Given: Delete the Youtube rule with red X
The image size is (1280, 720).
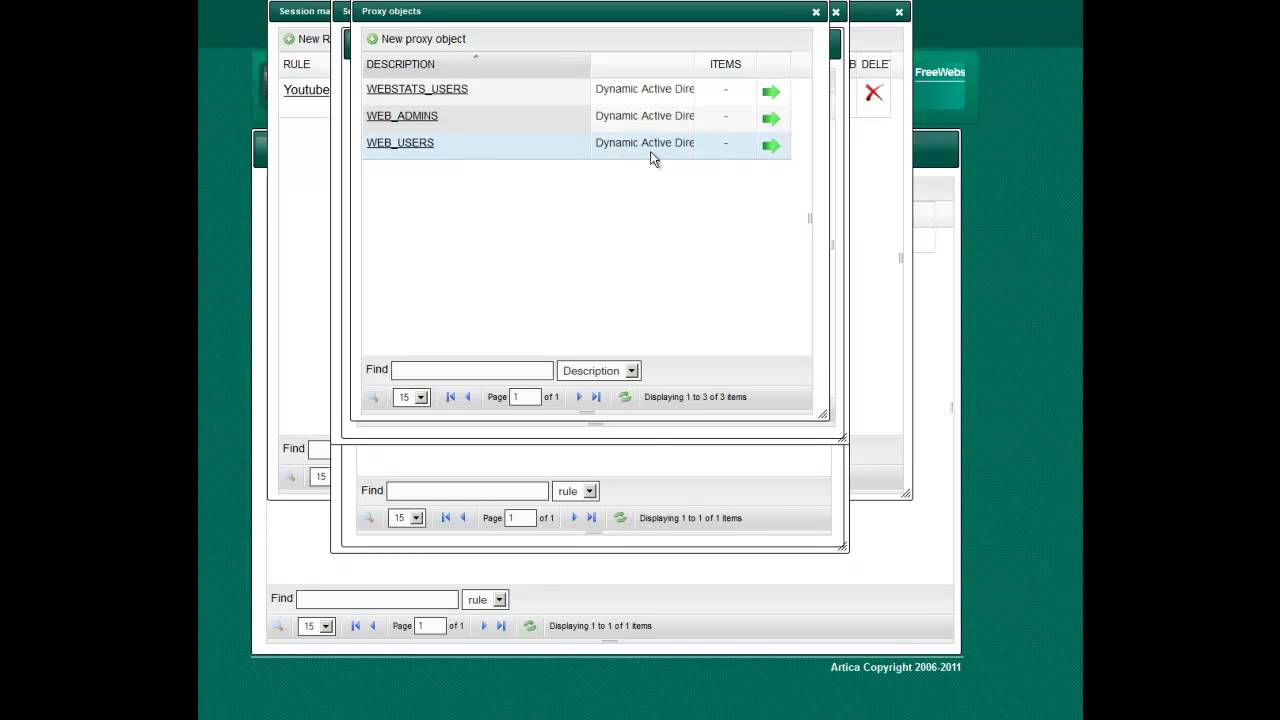Looking at the screenshot, I should [874, 93].
